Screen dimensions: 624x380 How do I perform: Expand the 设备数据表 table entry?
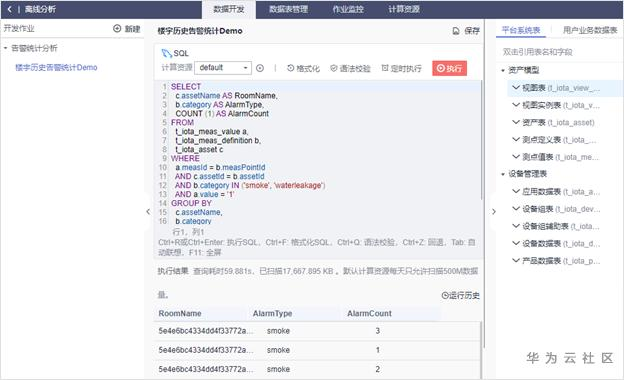click(x=516, y=243)
